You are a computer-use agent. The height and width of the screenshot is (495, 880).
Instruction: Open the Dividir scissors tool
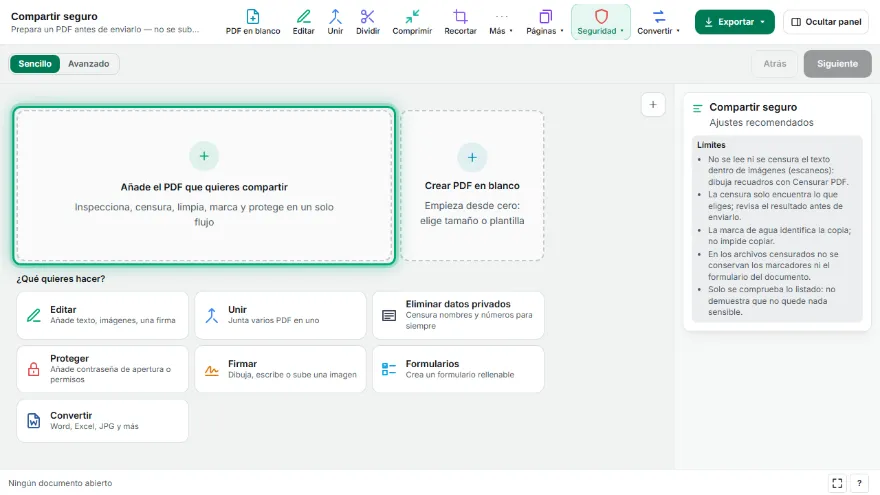[x=368, y=22]
